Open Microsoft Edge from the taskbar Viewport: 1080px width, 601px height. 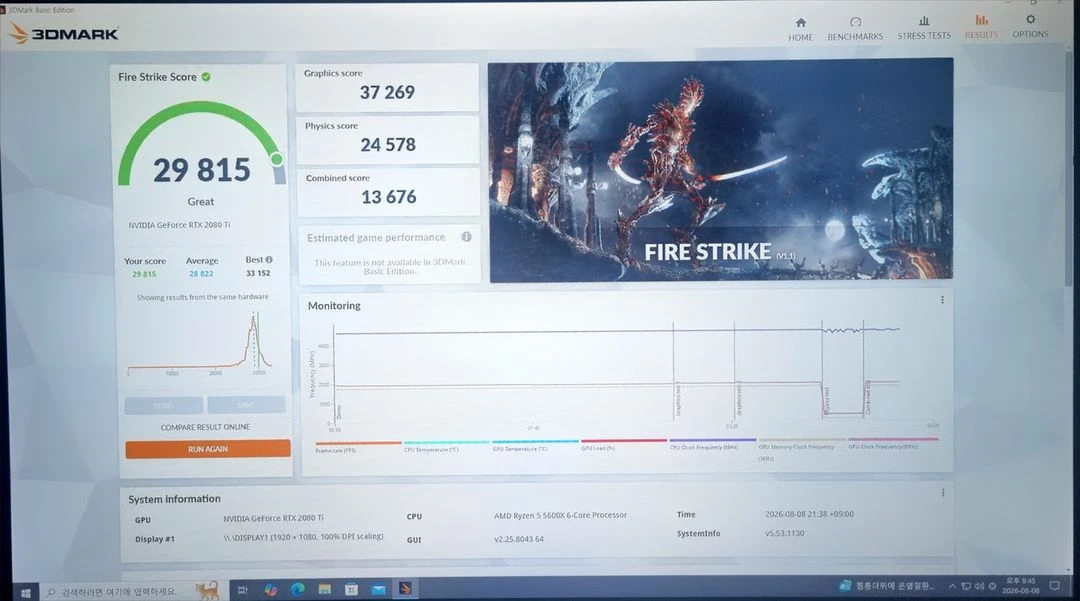pyautogui.click(x=298, y=589)
